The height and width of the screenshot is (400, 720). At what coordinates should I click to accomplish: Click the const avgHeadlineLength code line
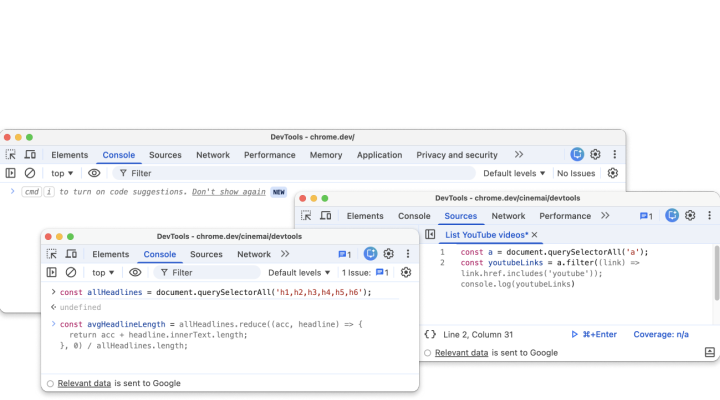211,324
